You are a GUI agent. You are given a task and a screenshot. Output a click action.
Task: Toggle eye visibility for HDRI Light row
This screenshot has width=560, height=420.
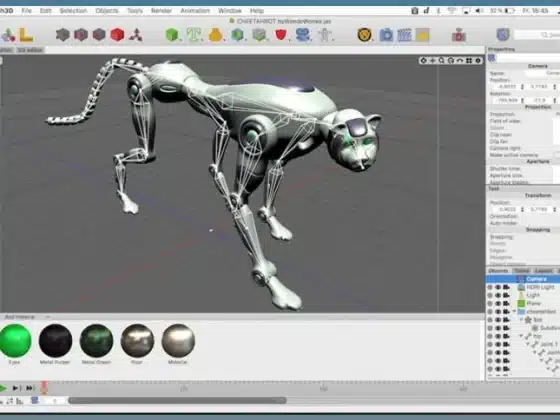[498, 287]
